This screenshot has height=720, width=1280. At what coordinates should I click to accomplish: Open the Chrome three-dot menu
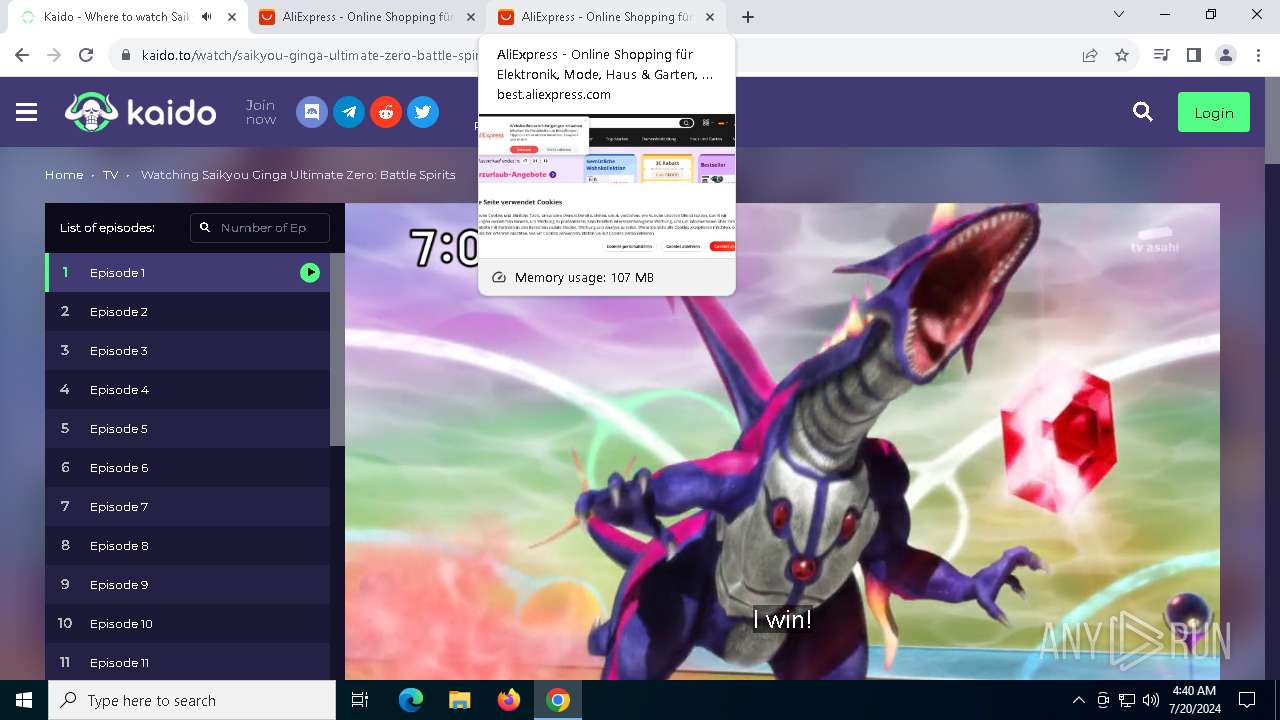[1258, 55]
